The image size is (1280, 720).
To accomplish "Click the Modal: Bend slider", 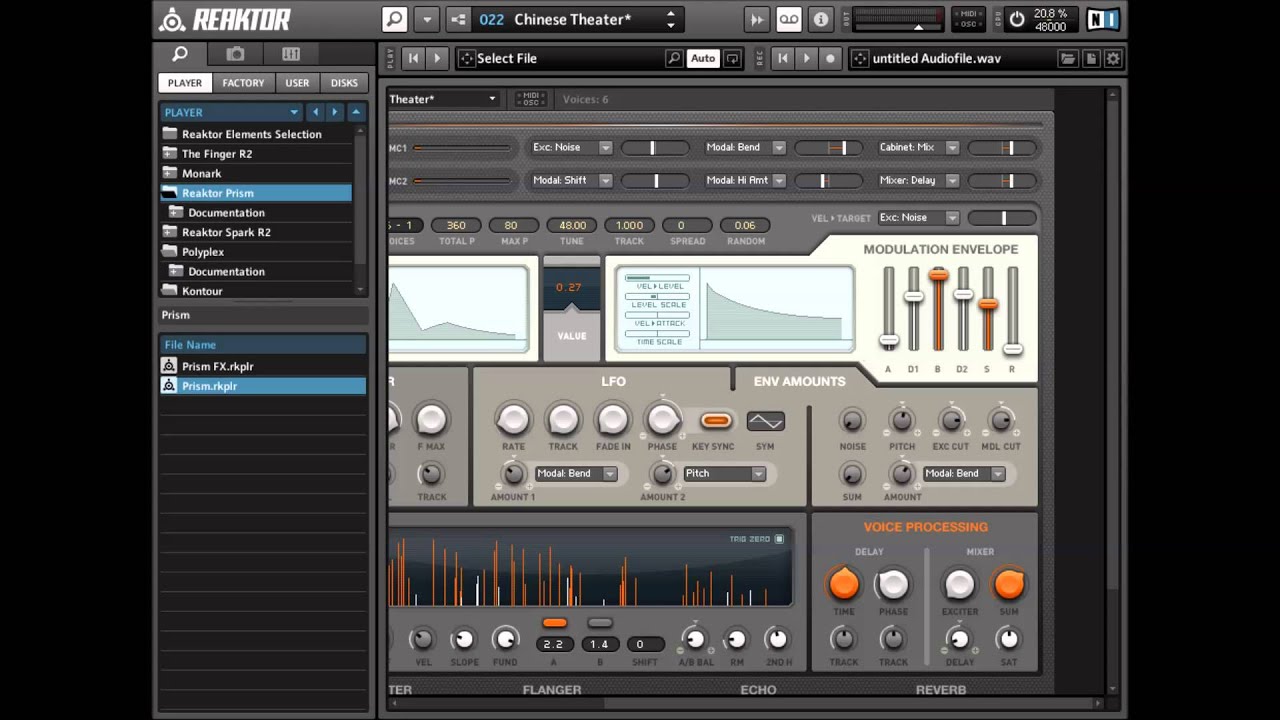I will tap(831, 148).
